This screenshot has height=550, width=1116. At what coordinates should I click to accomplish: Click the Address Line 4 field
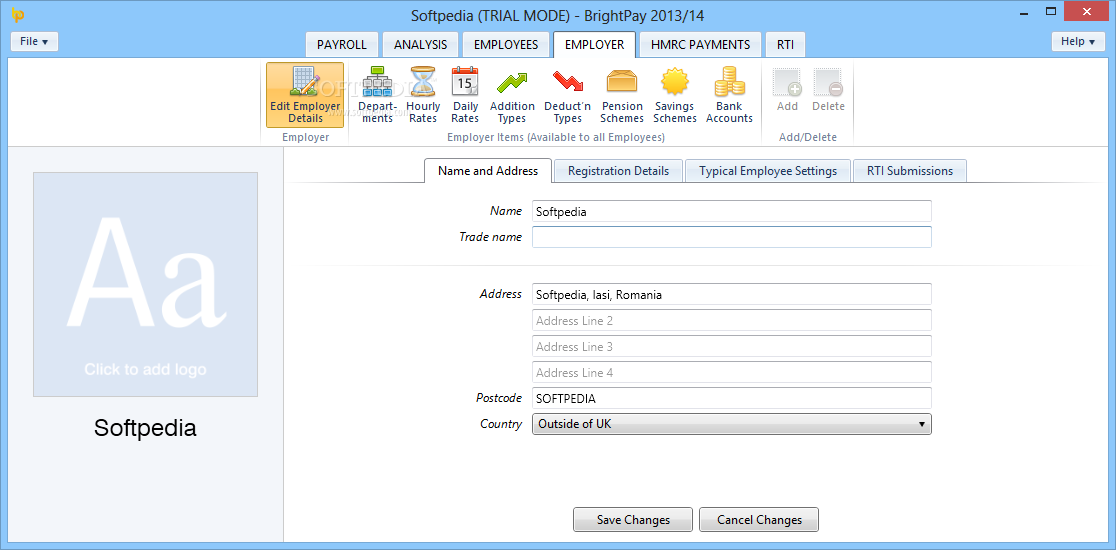[x=732, y=372]
